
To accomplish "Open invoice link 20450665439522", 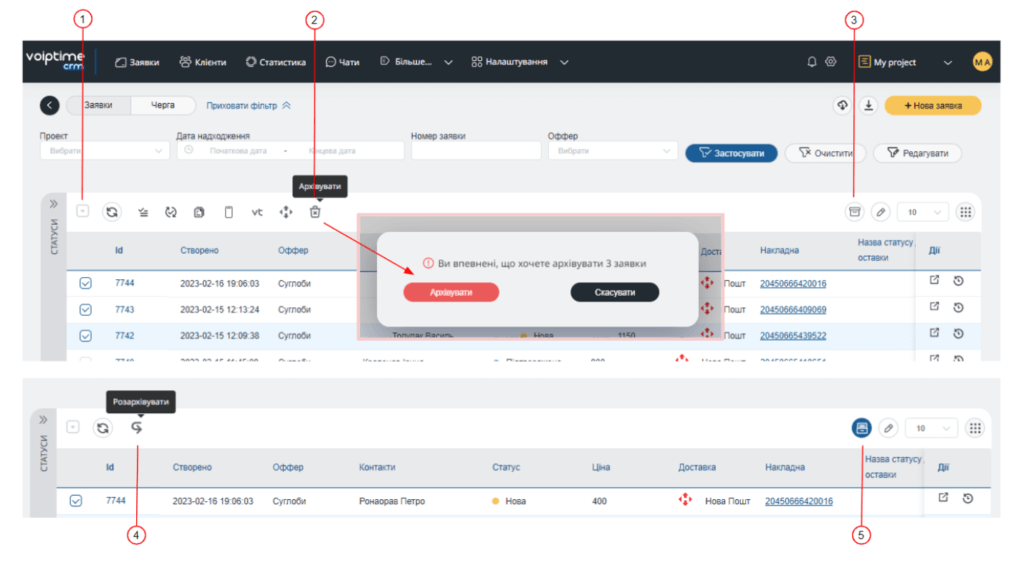I will 793,336.
